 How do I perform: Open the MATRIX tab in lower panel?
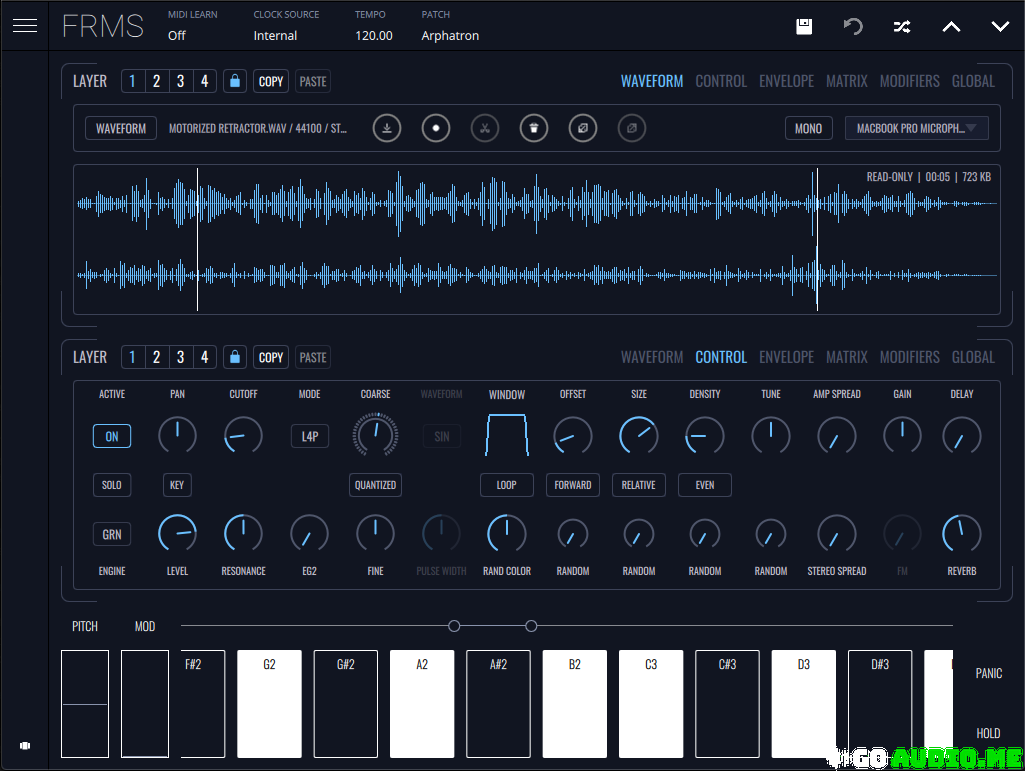click(x=846, y=357)
